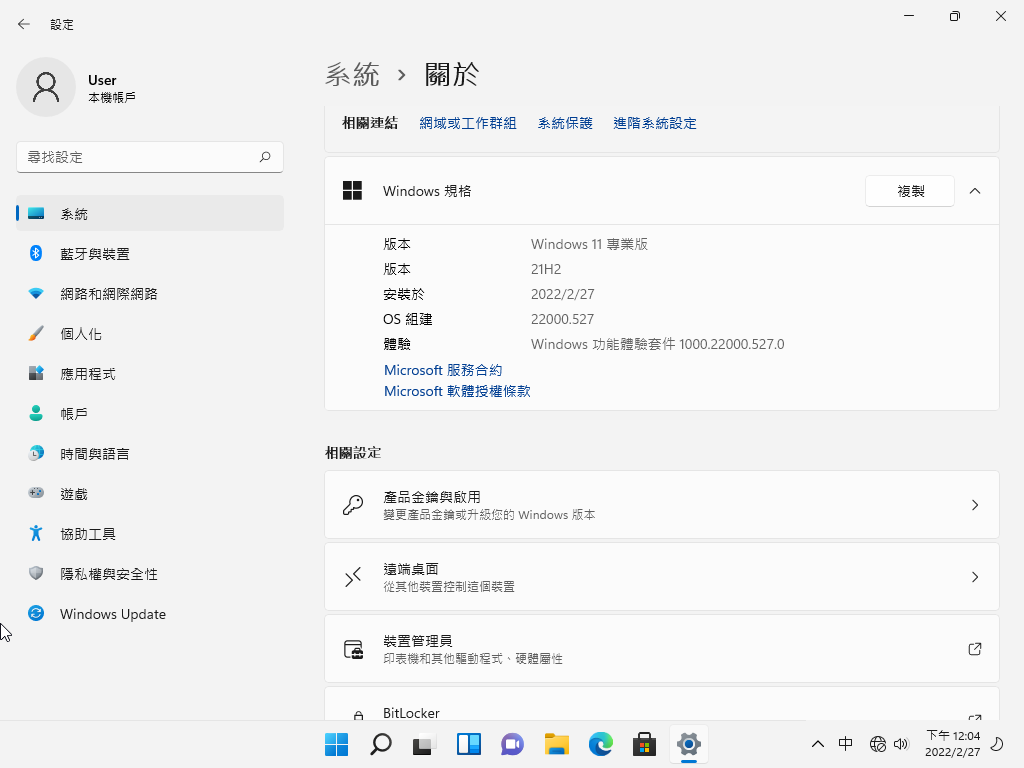Click the 協助工具 accessibility icon

coord(36,534)
